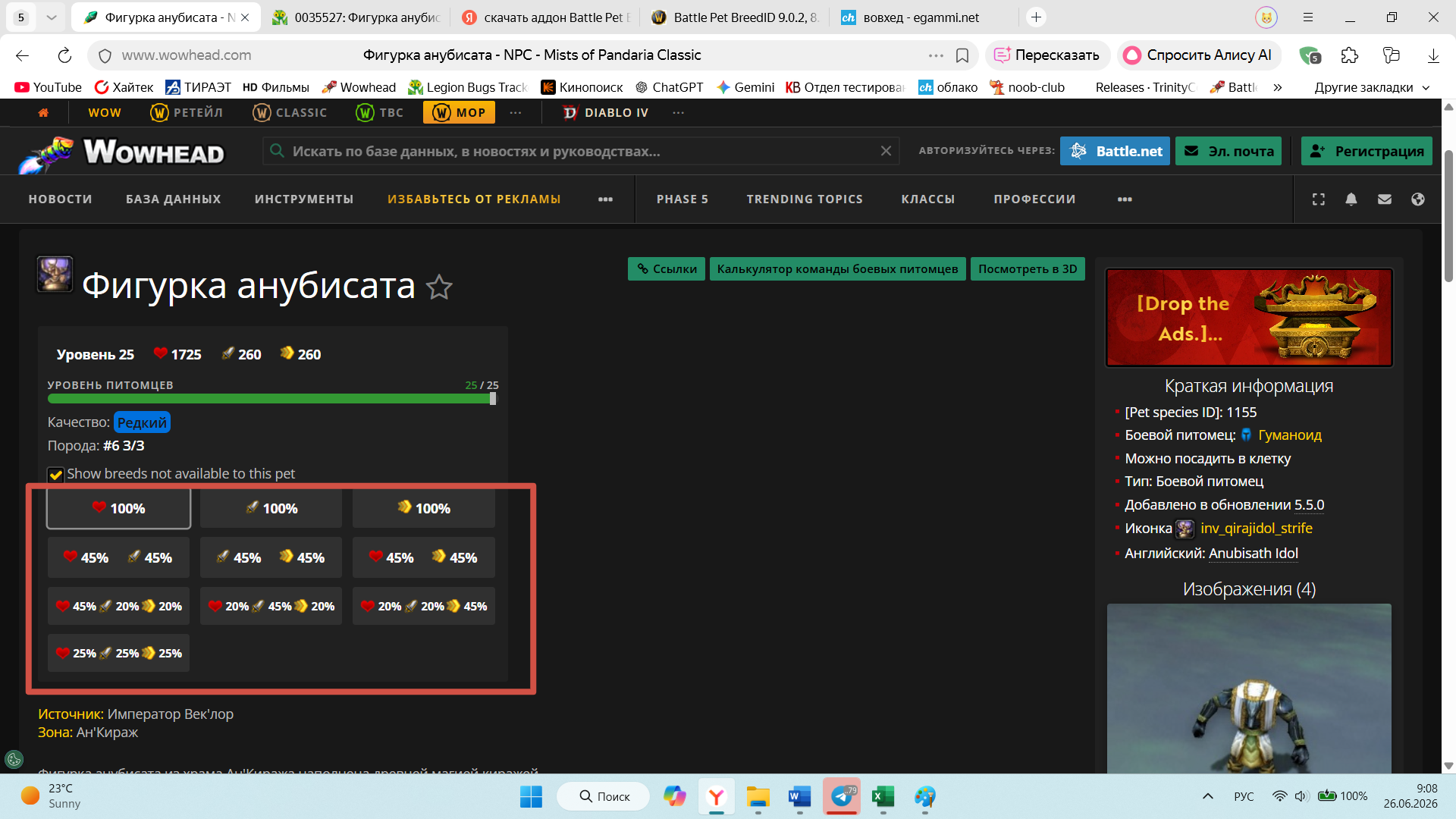Open browser downloads icon

(1433, 55)
